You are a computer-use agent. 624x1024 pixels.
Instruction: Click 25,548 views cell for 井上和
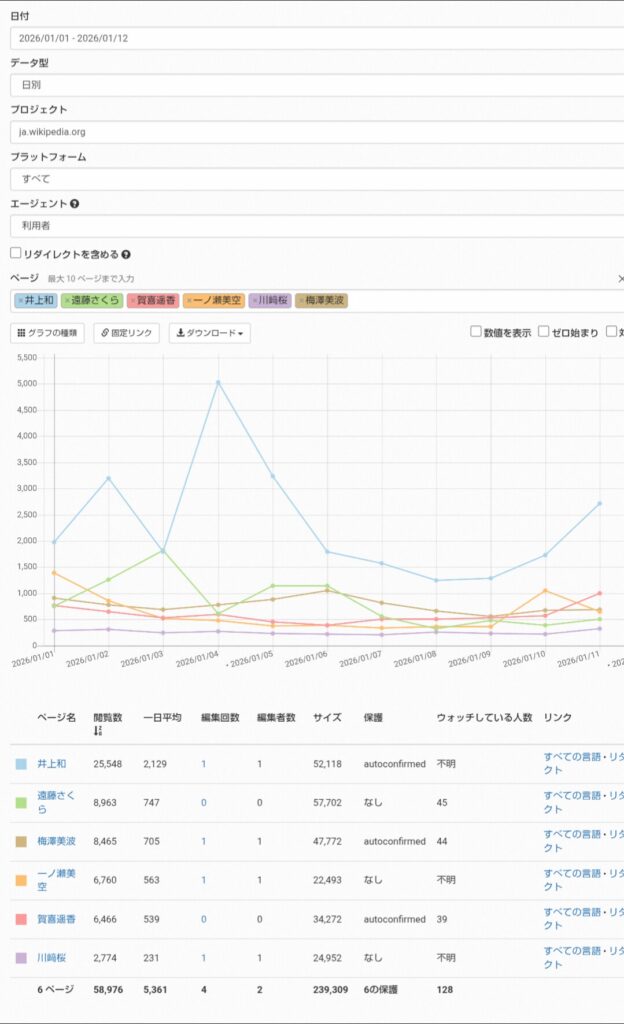[107, 763]
